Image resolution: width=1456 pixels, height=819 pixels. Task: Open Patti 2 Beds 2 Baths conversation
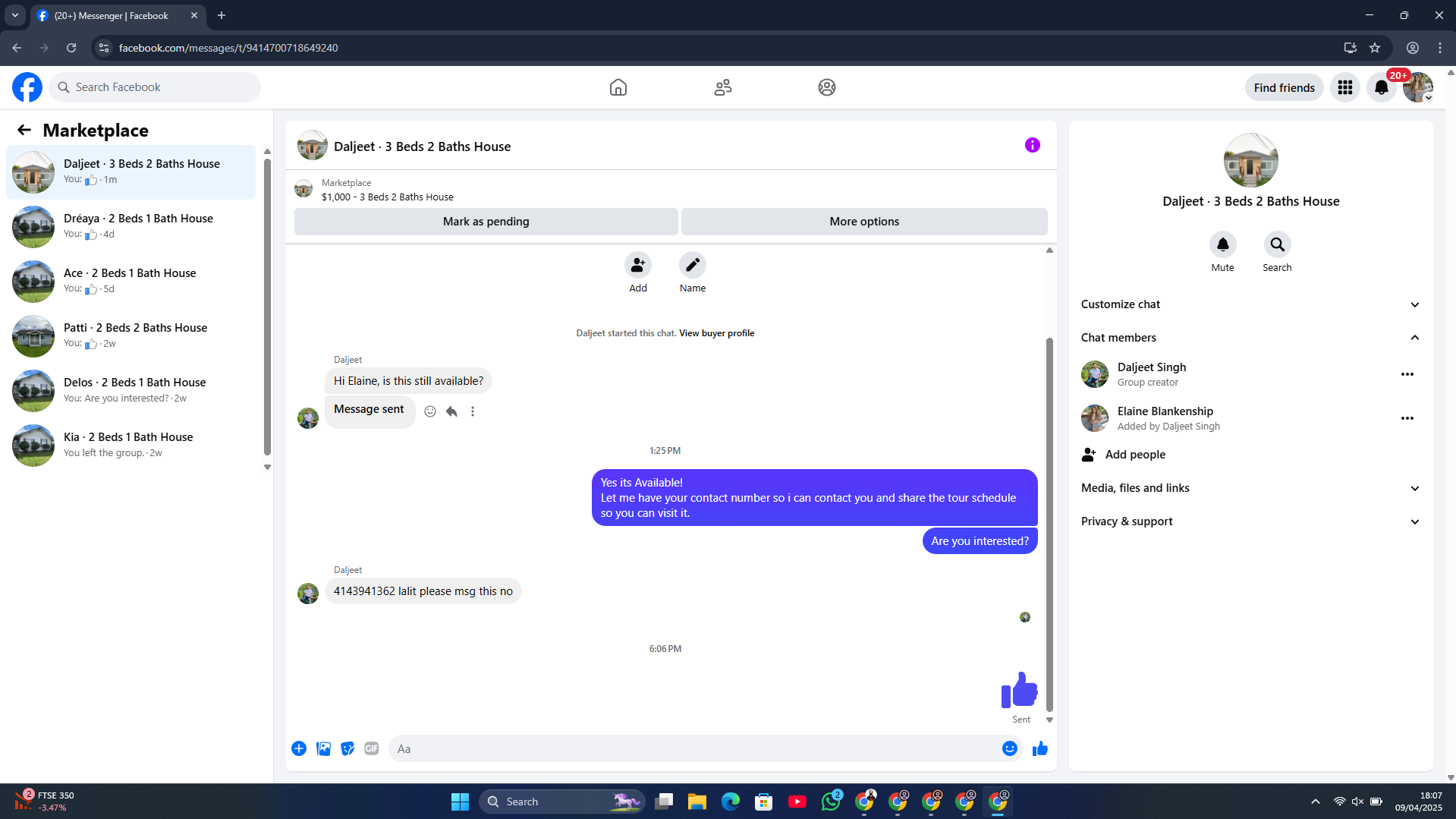pos(131,336)
